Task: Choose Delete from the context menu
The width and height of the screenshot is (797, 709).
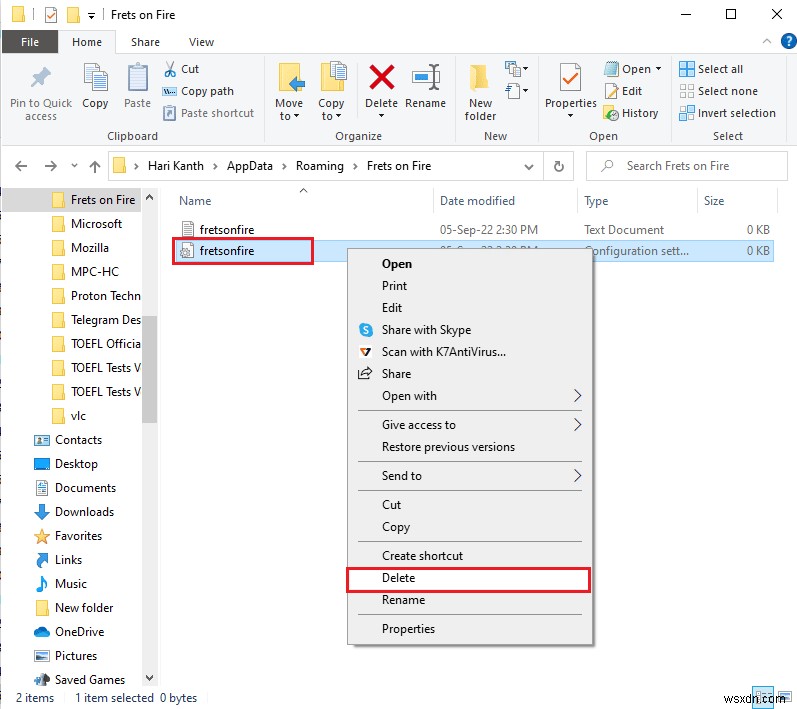Action: (x=468, y=578)
